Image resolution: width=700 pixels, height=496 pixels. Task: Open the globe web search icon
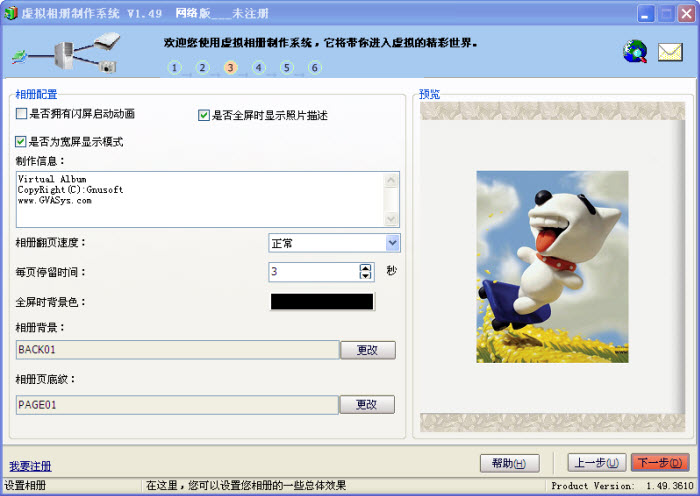pyautogui.click(x=635, y=51)
